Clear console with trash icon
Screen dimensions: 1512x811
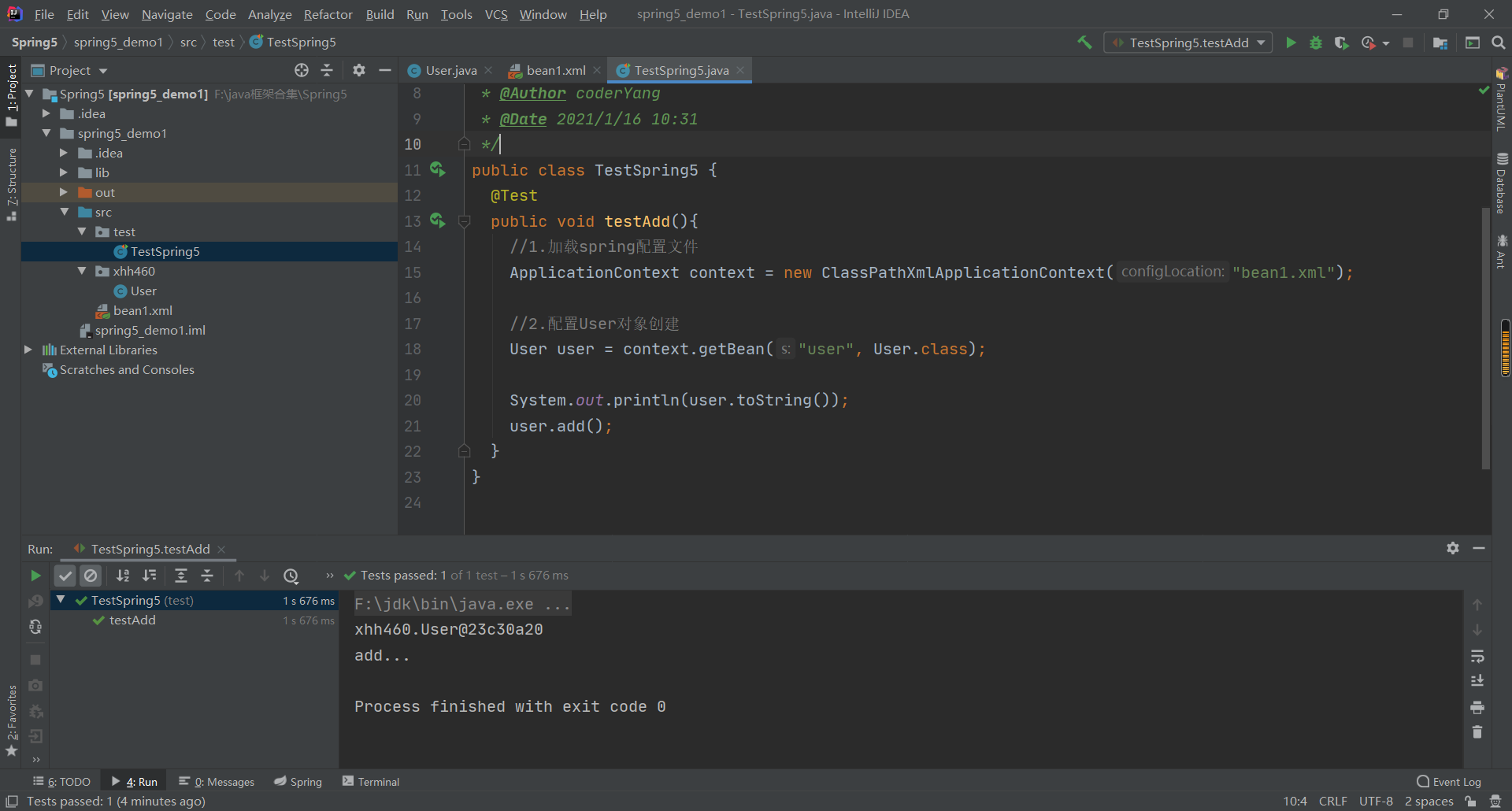point(1477,732)
